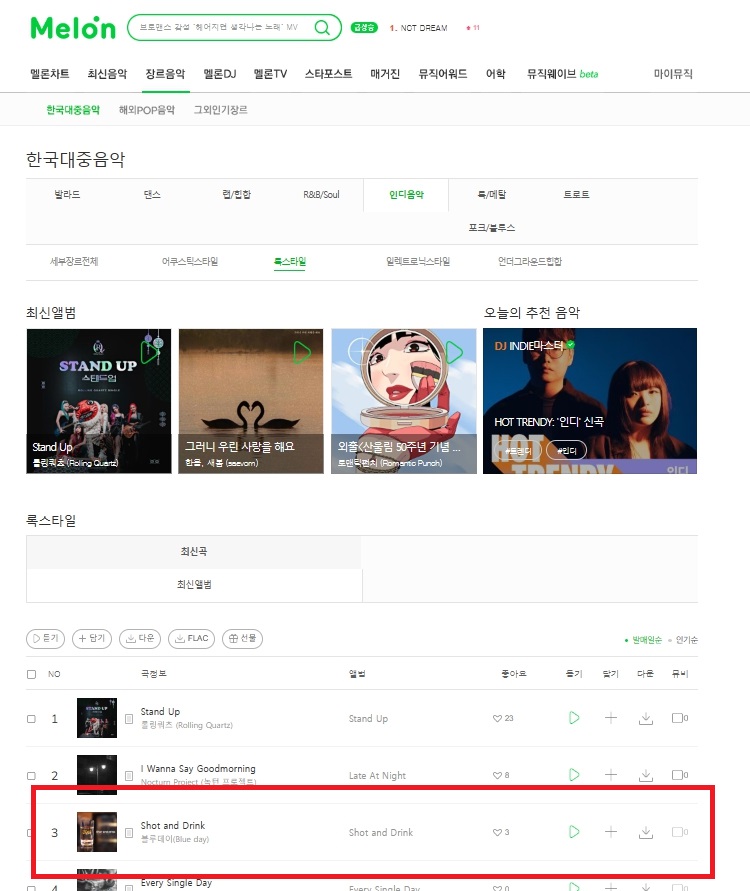Open the heart like icon for Stand Up

[x=497, y=718]
